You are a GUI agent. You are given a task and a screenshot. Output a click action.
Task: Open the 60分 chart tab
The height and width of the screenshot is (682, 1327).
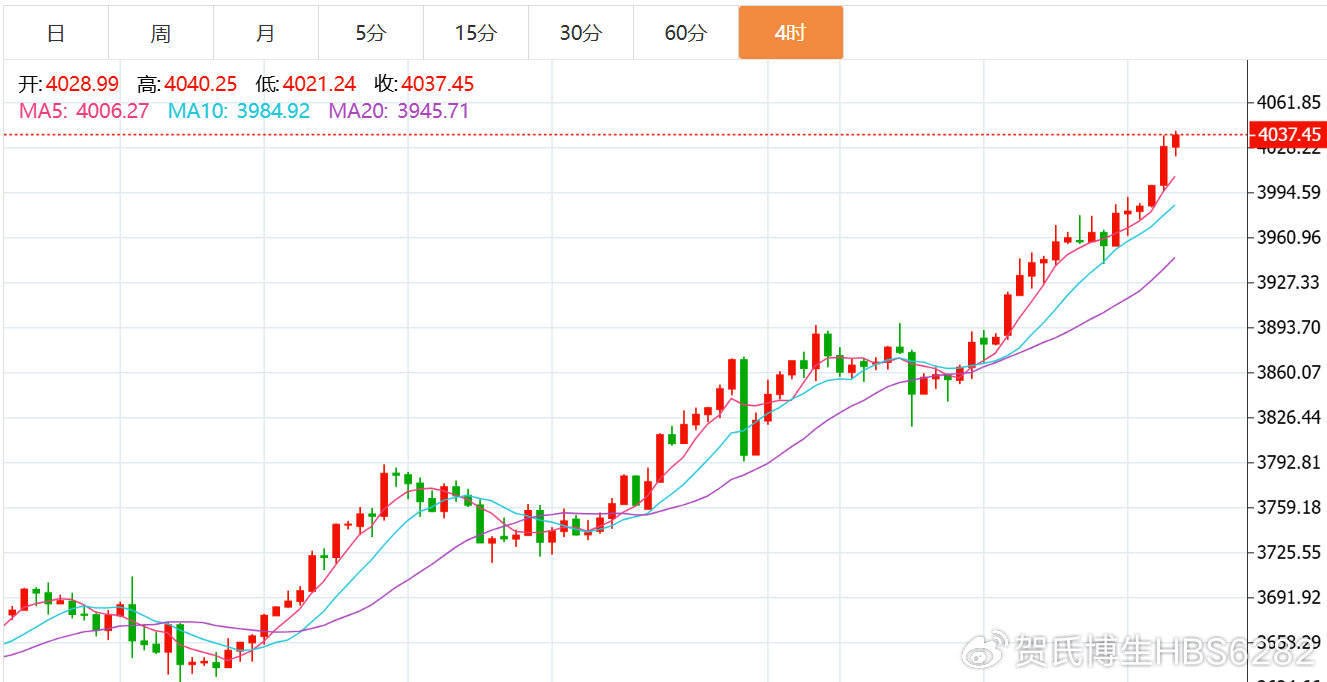(x=685, y=33)
